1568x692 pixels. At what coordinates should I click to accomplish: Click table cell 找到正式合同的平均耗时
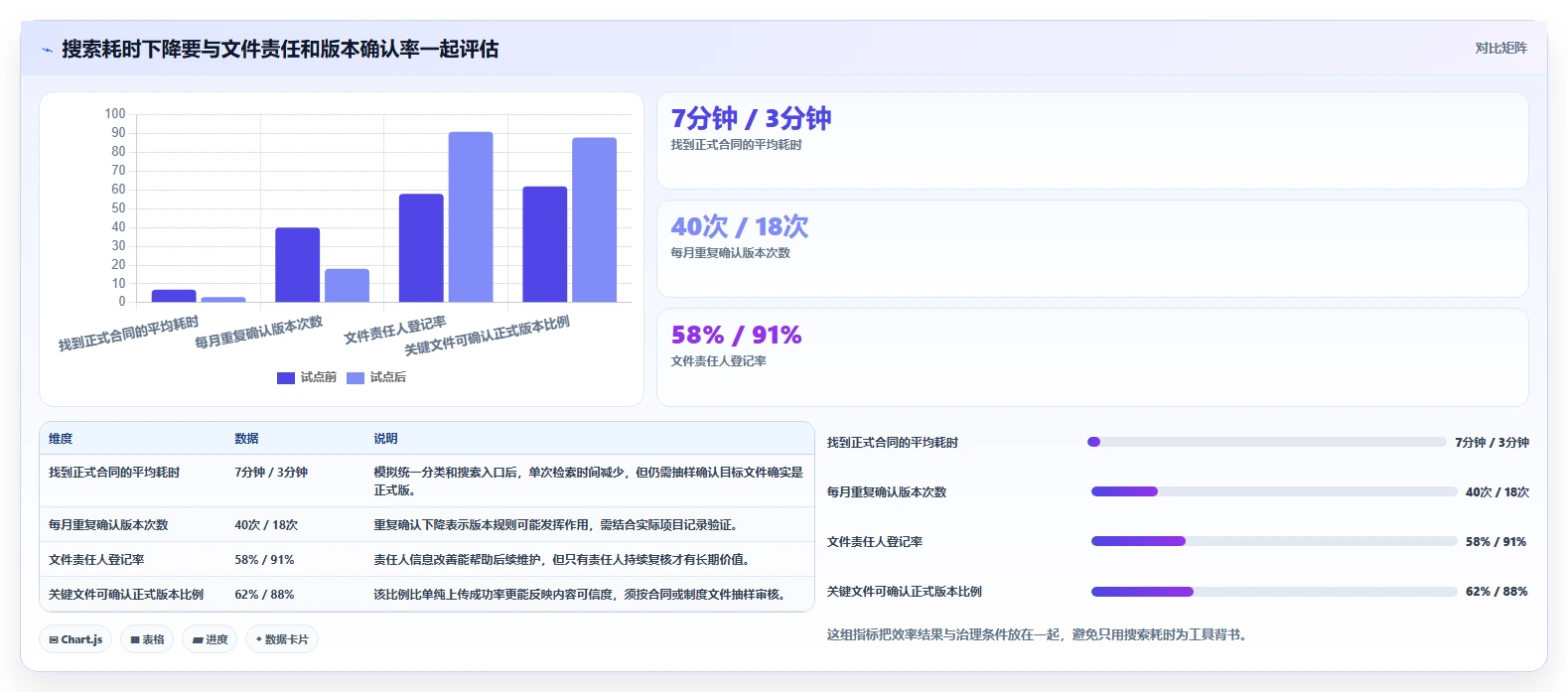point(114,473)
